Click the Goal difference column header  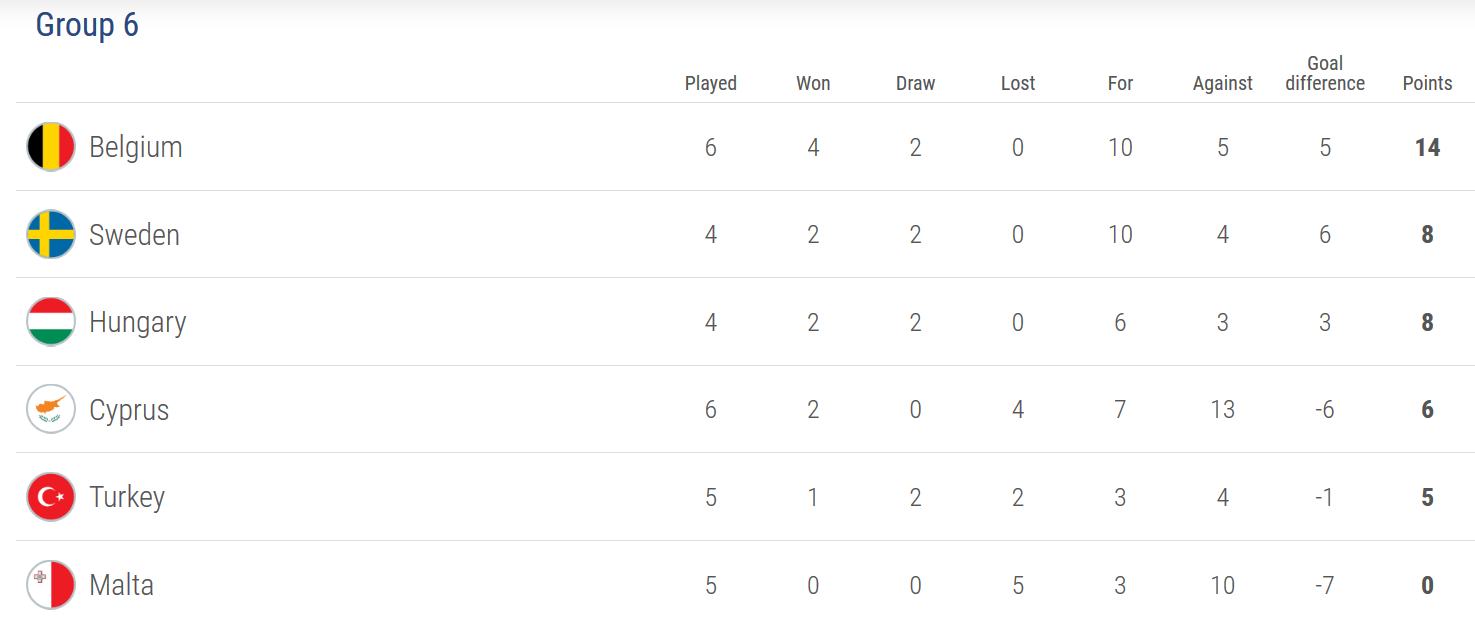pyautogui.click(x=1325, y=73)
